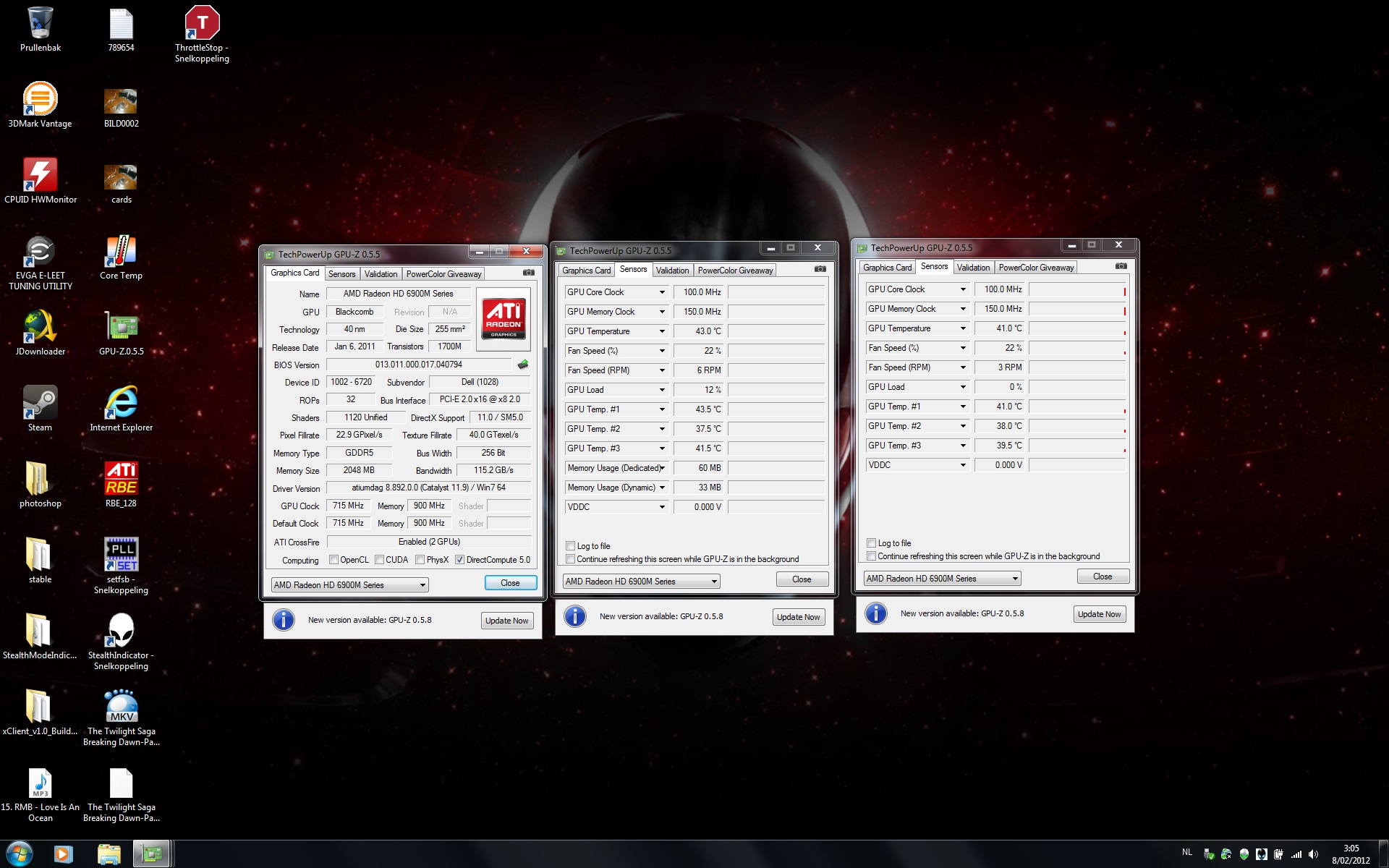Open Internet Explorer desktop shortcut

(x=121, y=403)
